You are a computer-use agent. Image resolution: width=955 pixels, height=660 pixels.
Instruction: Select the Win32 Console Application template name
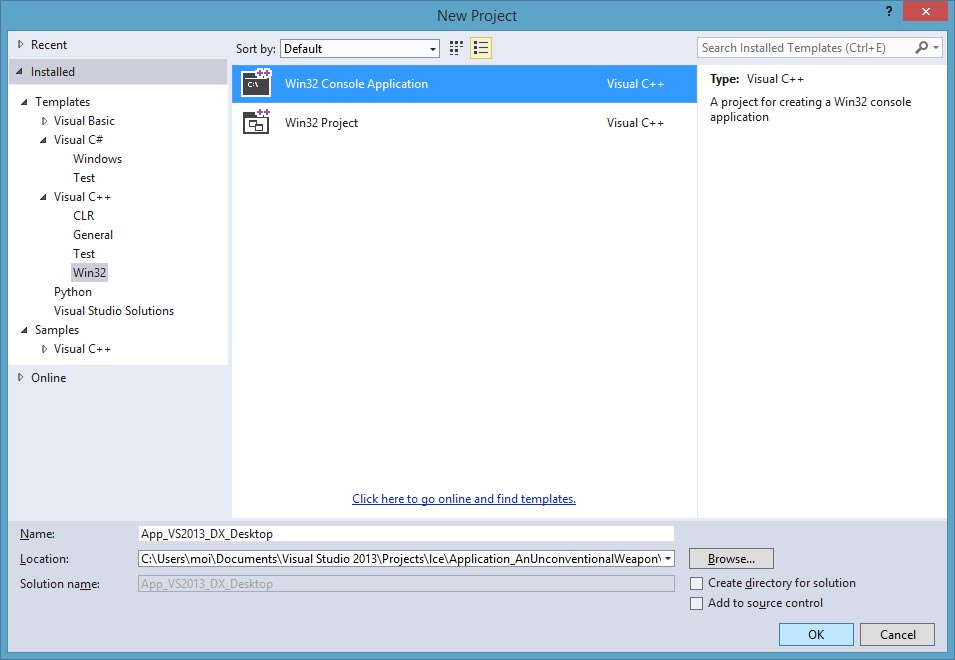coord(356,83)
